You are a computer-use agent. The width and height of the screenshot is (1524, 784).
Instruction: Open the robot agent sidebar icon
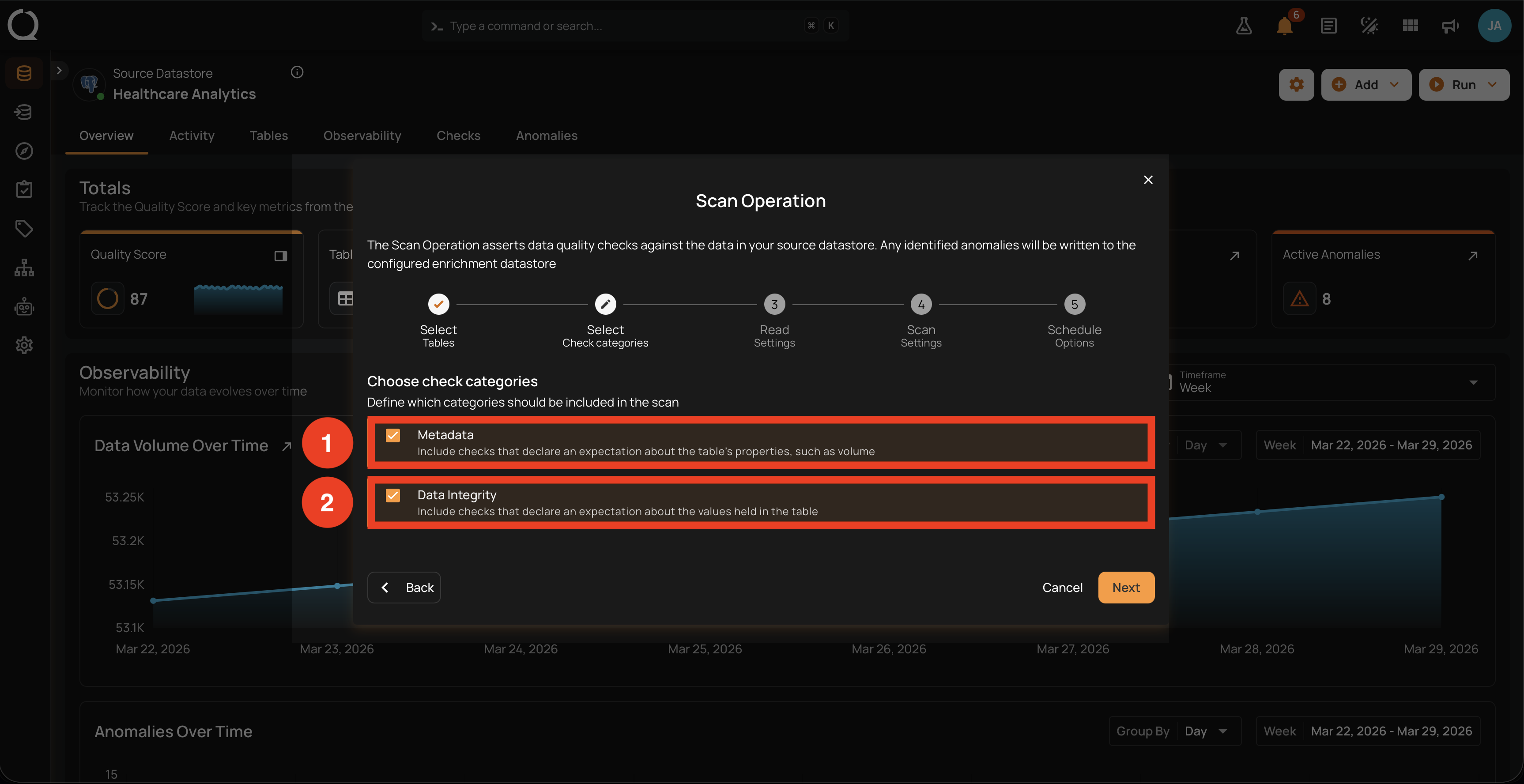24,306
